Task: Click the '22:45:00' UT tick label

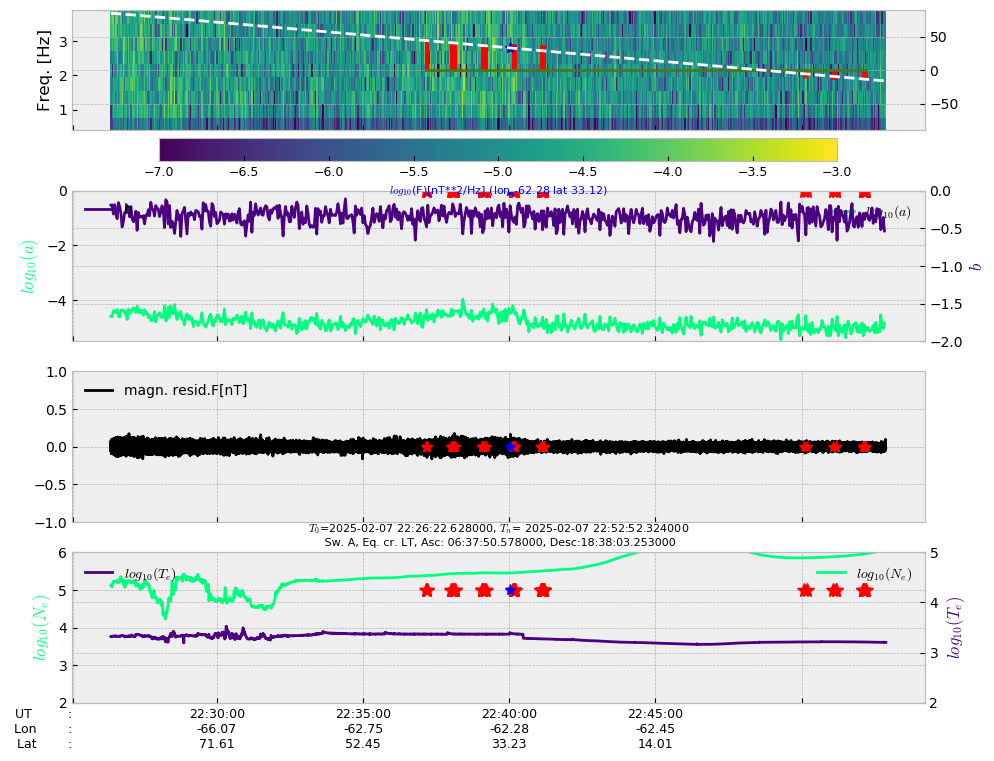Action: [655, 713]
